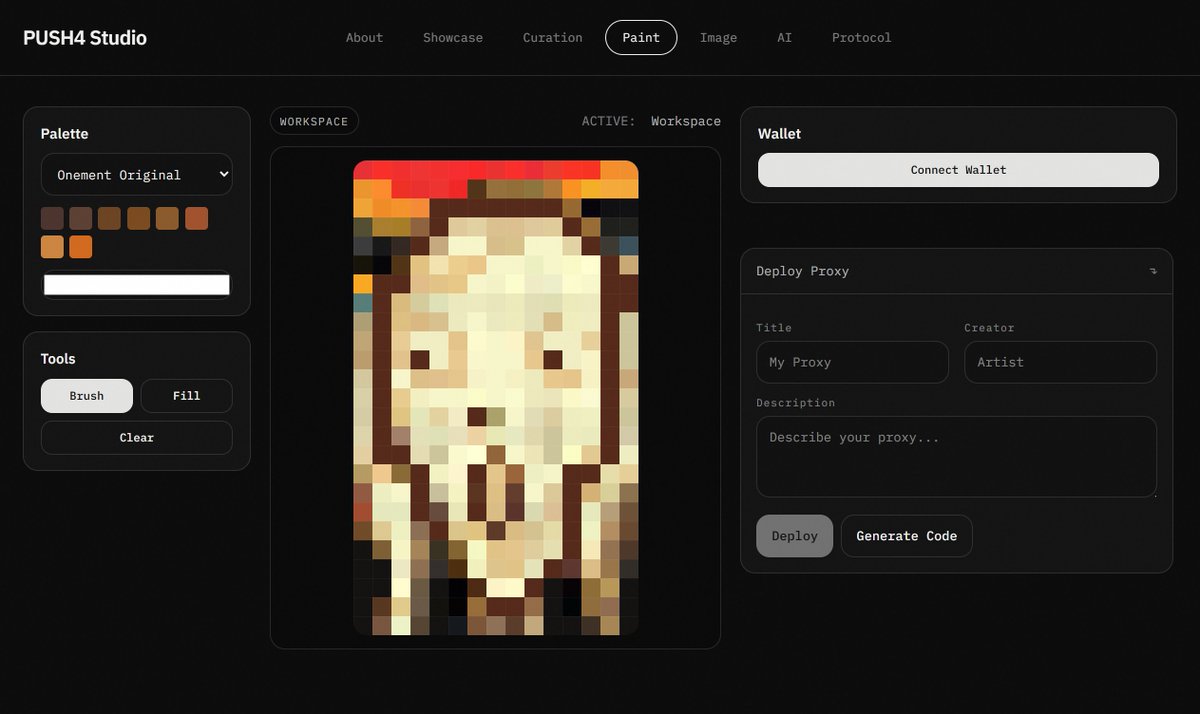
Task: Pick the light tan-orange swatch starting second row
Action: point(52,246)
